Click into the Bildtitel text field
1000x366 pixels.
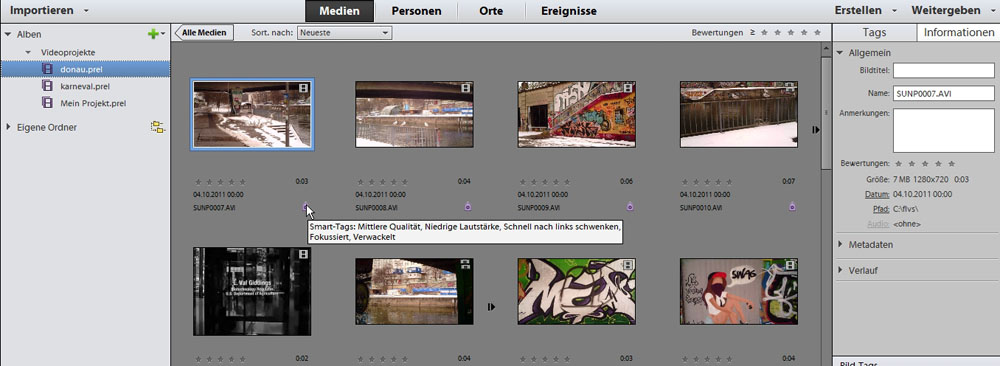(x=943, y=70)
